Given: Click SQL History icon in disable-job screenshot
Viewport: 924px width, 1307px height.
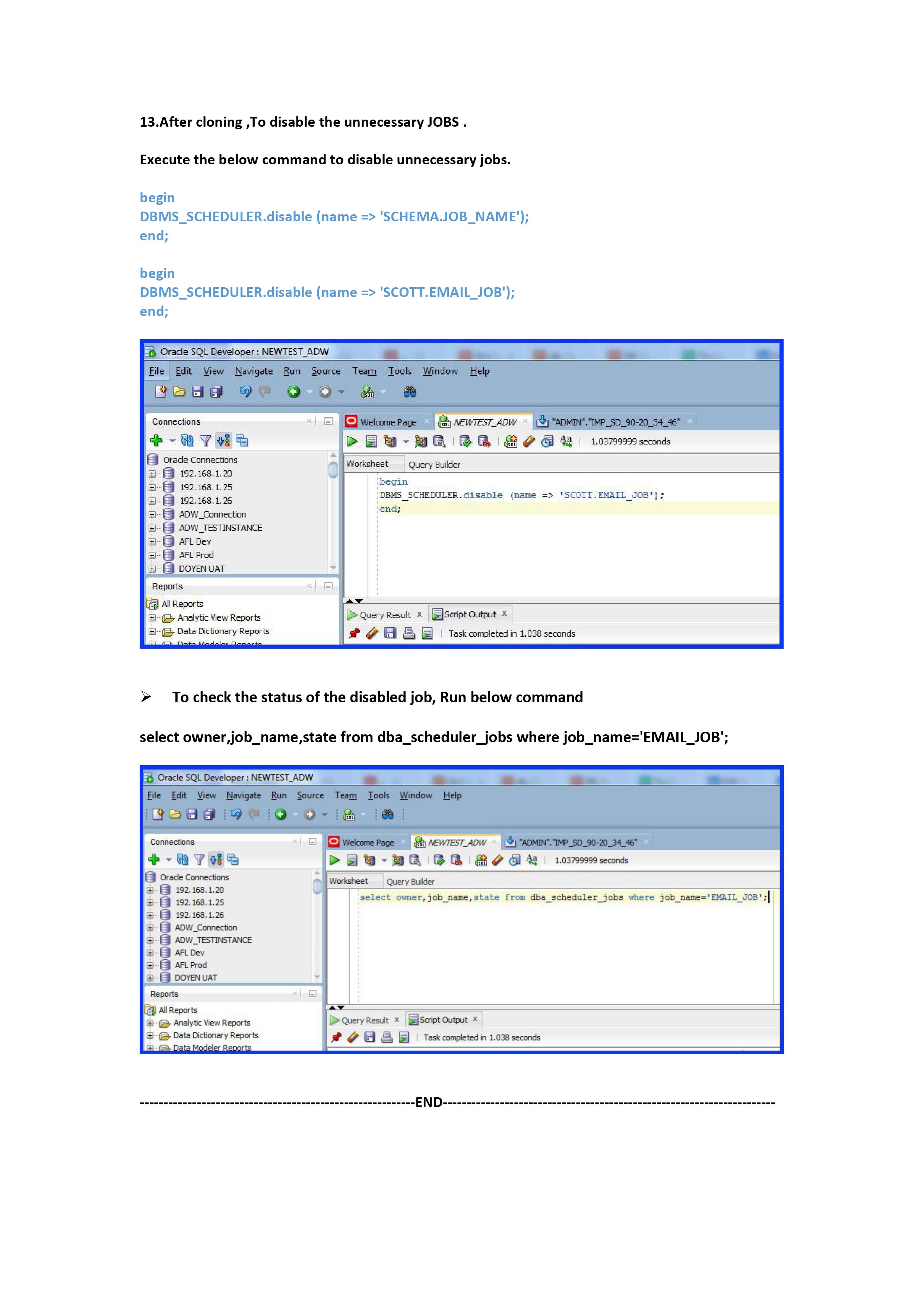Looking at the screenshot, I should (x=547, y=441).
